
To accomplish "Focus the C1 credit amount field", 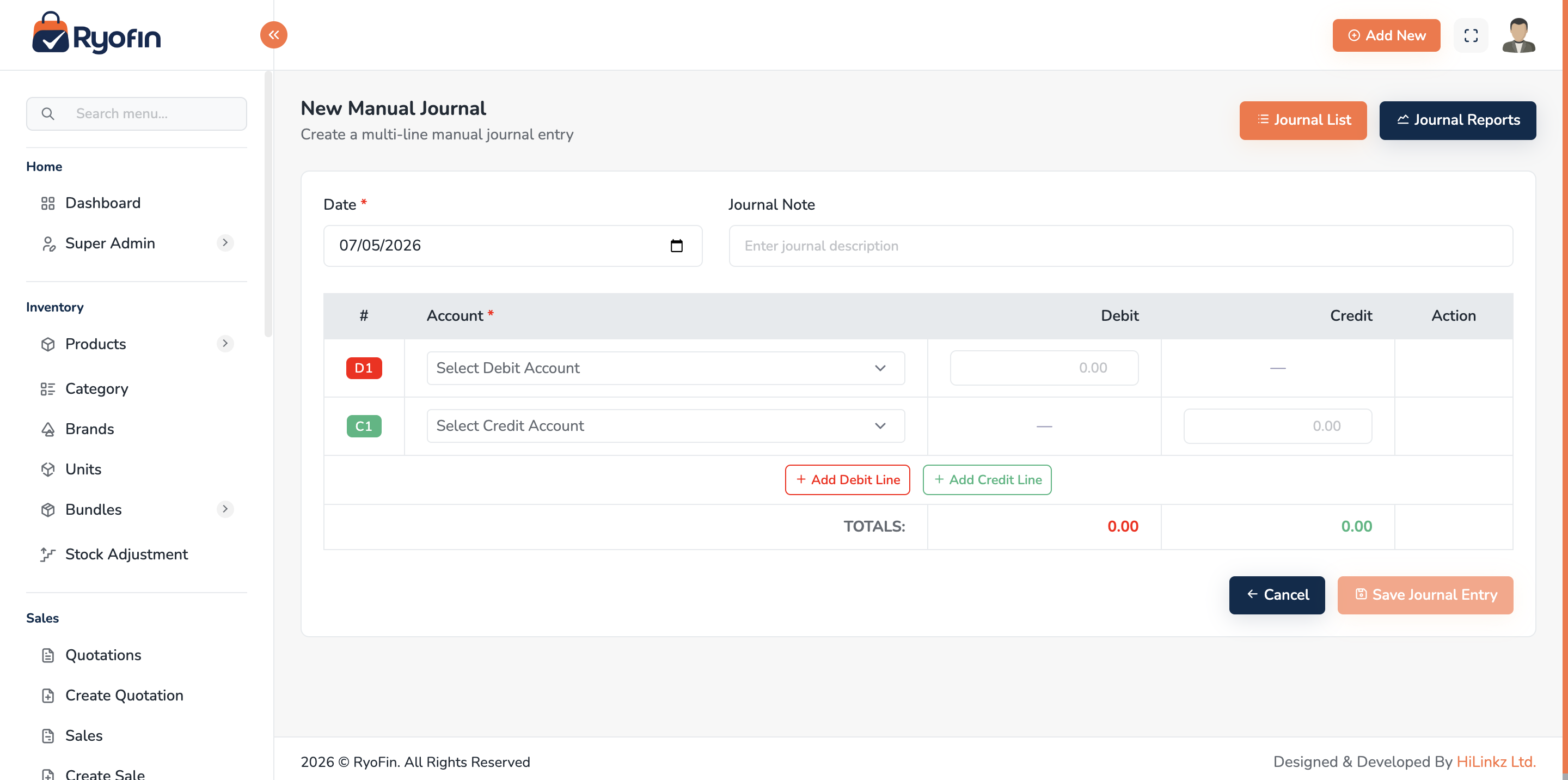I will click(x=1278, y=426).
